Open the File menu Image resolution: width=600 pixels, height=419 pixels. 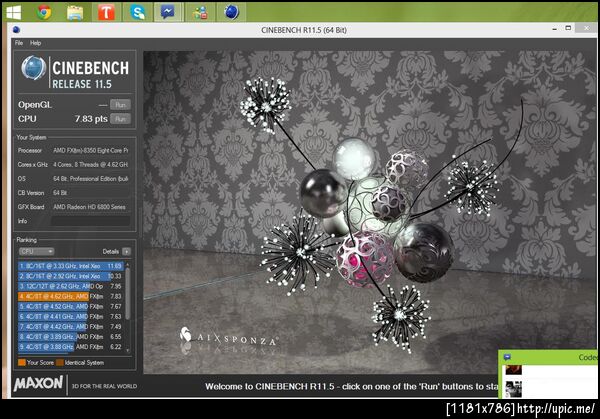[19, 43]
